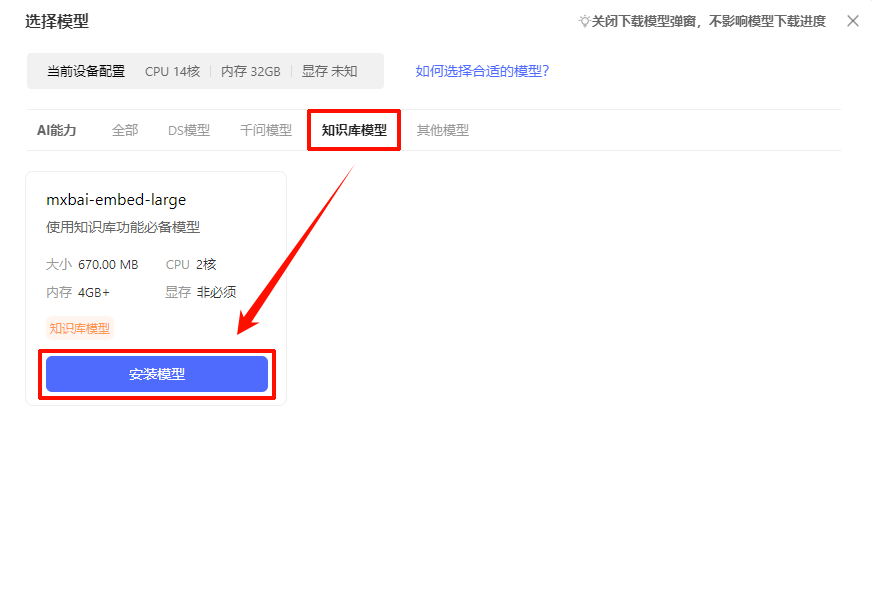Click the 使用知识库功能必备模型 description
Viewport: 872px width, 602px height.
point(123,227)
